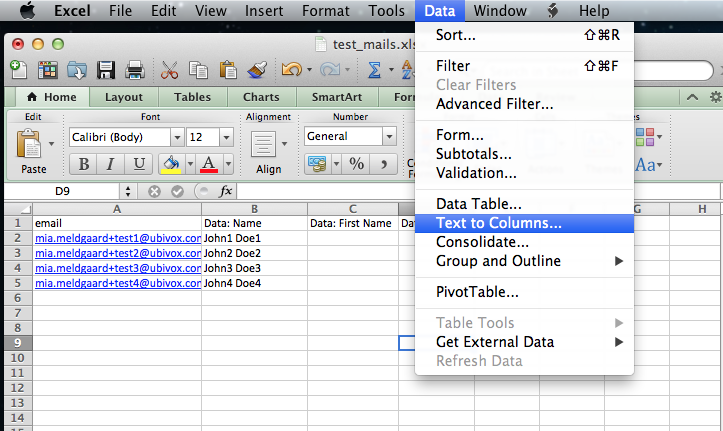
Task: Select the Format Painter brush icon
Action: click(257, 70)
